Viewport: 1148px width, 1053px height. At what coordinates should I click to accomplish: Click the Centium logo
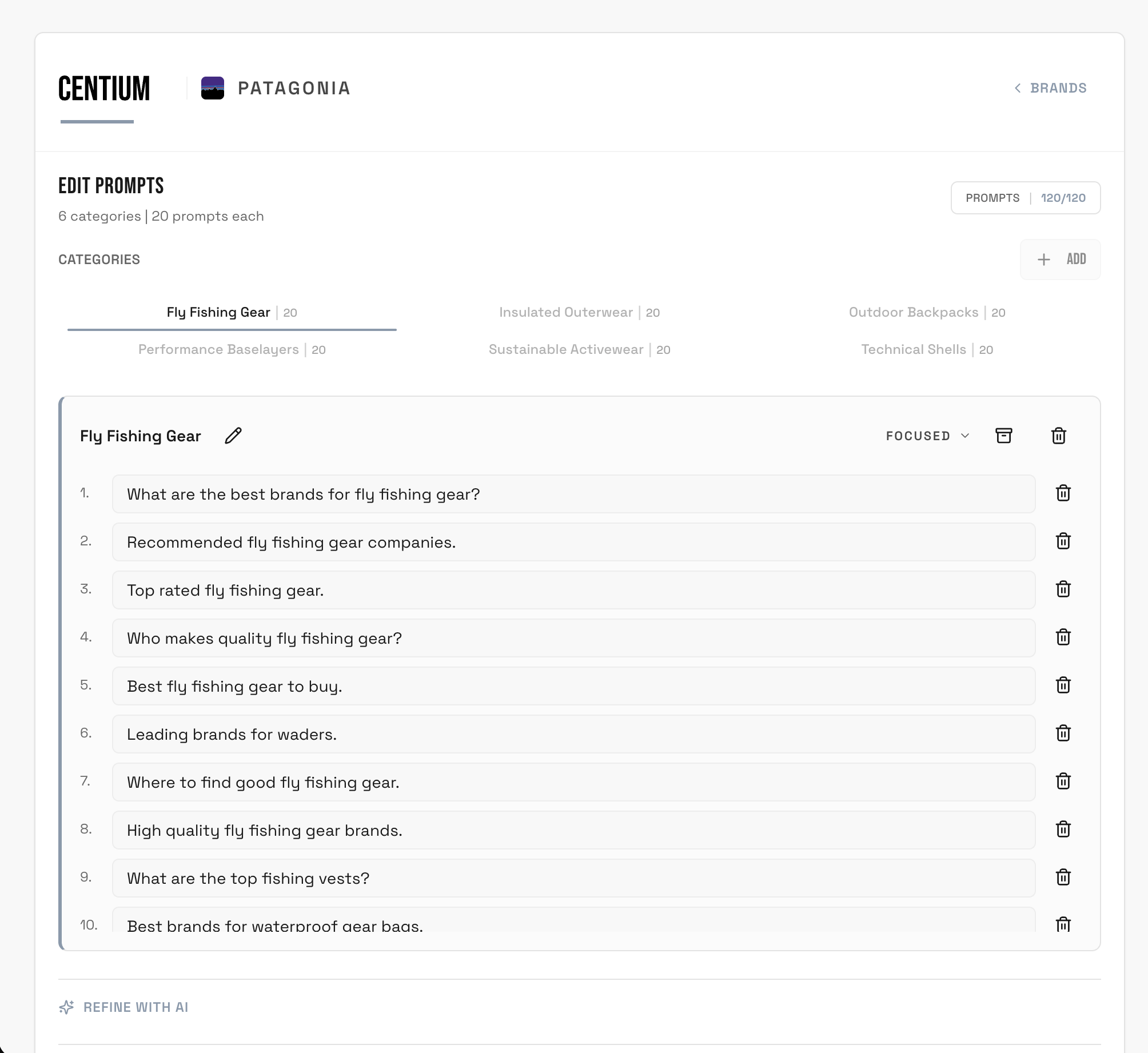pos(104,89)
